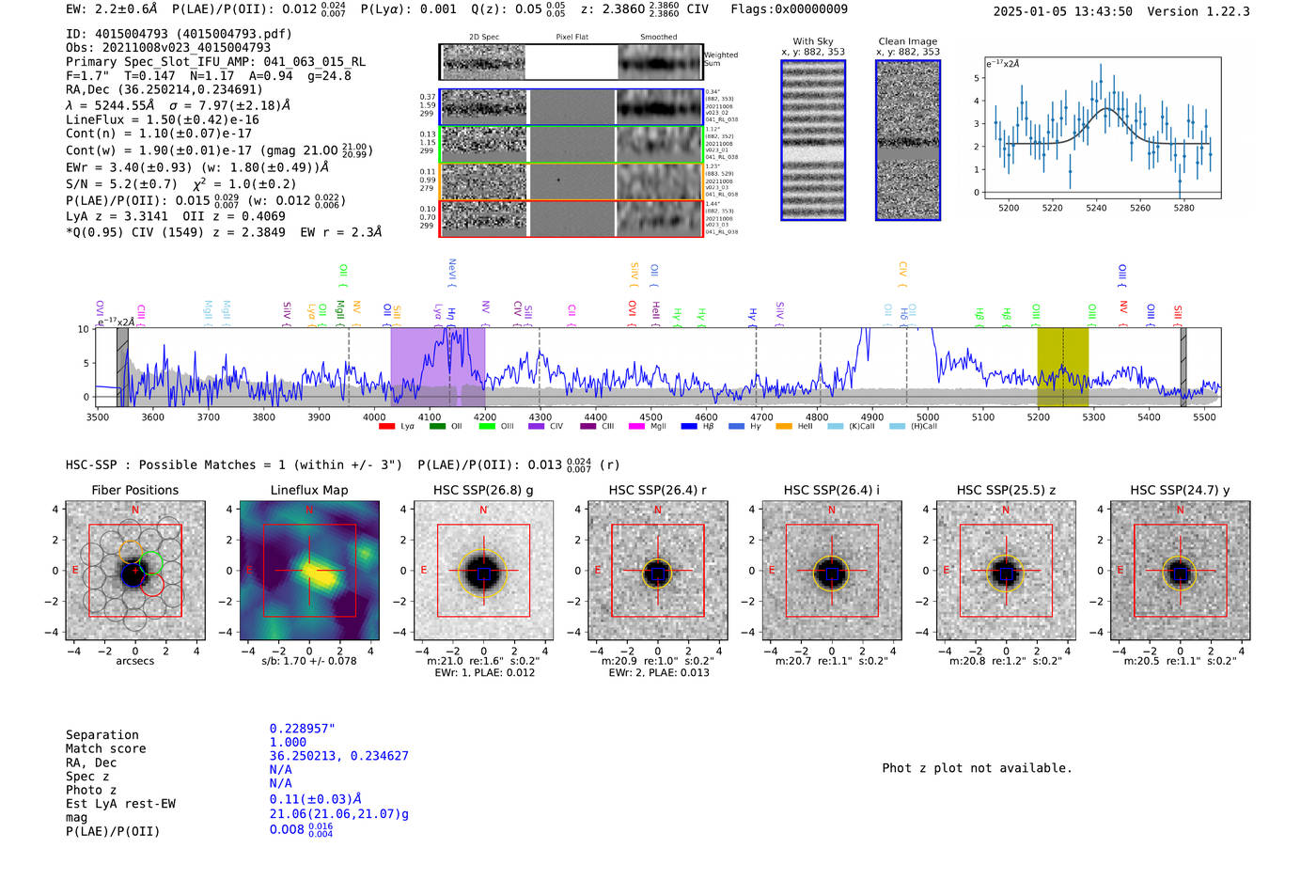The width and height of the screenshot is (1316, 896).
Task: Select the HSC SSP(25.5) z cutout
Action: coord(1006,571)
